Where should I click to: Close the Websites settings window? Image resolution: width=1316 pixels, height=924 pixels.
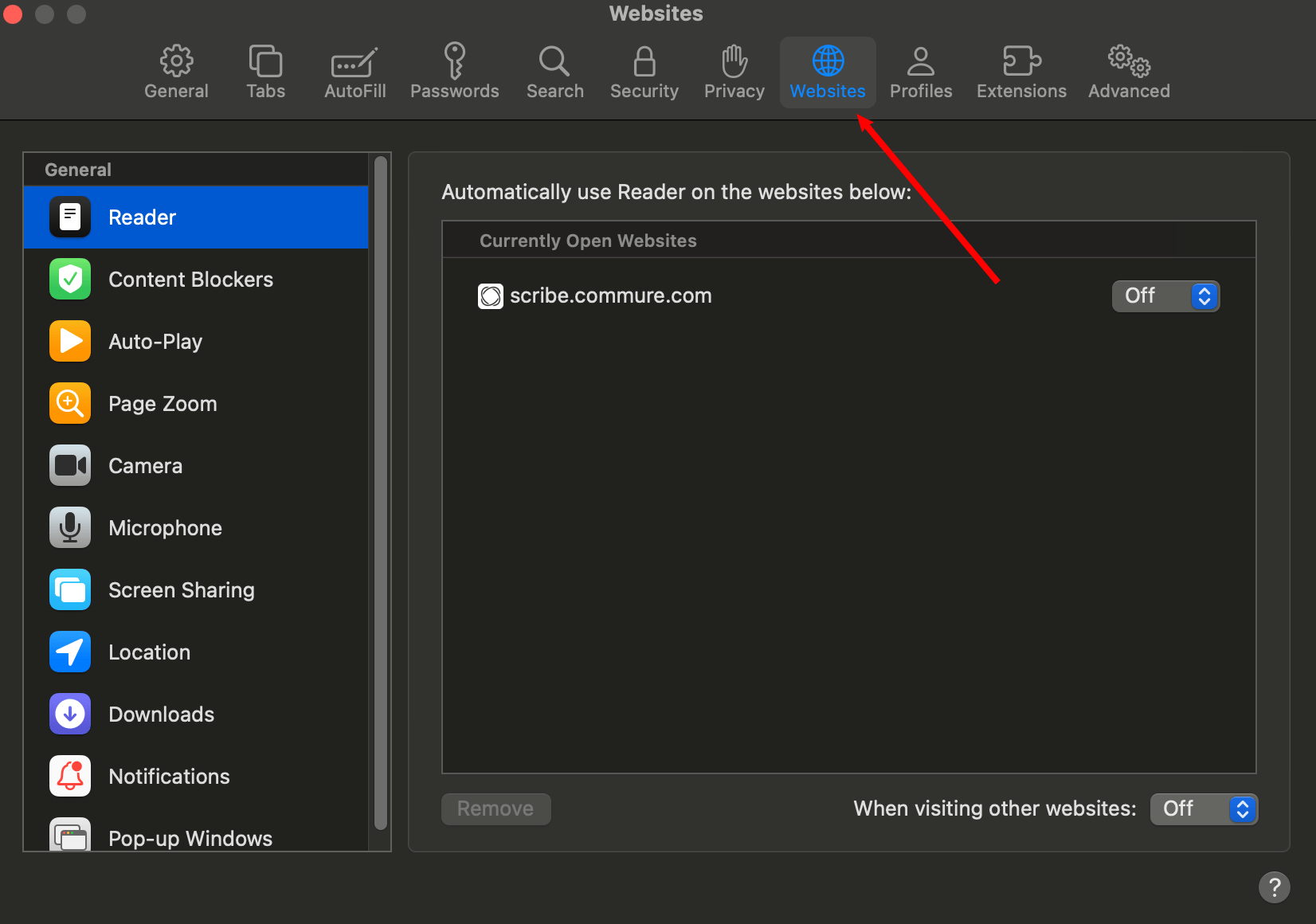pos(12,14)
